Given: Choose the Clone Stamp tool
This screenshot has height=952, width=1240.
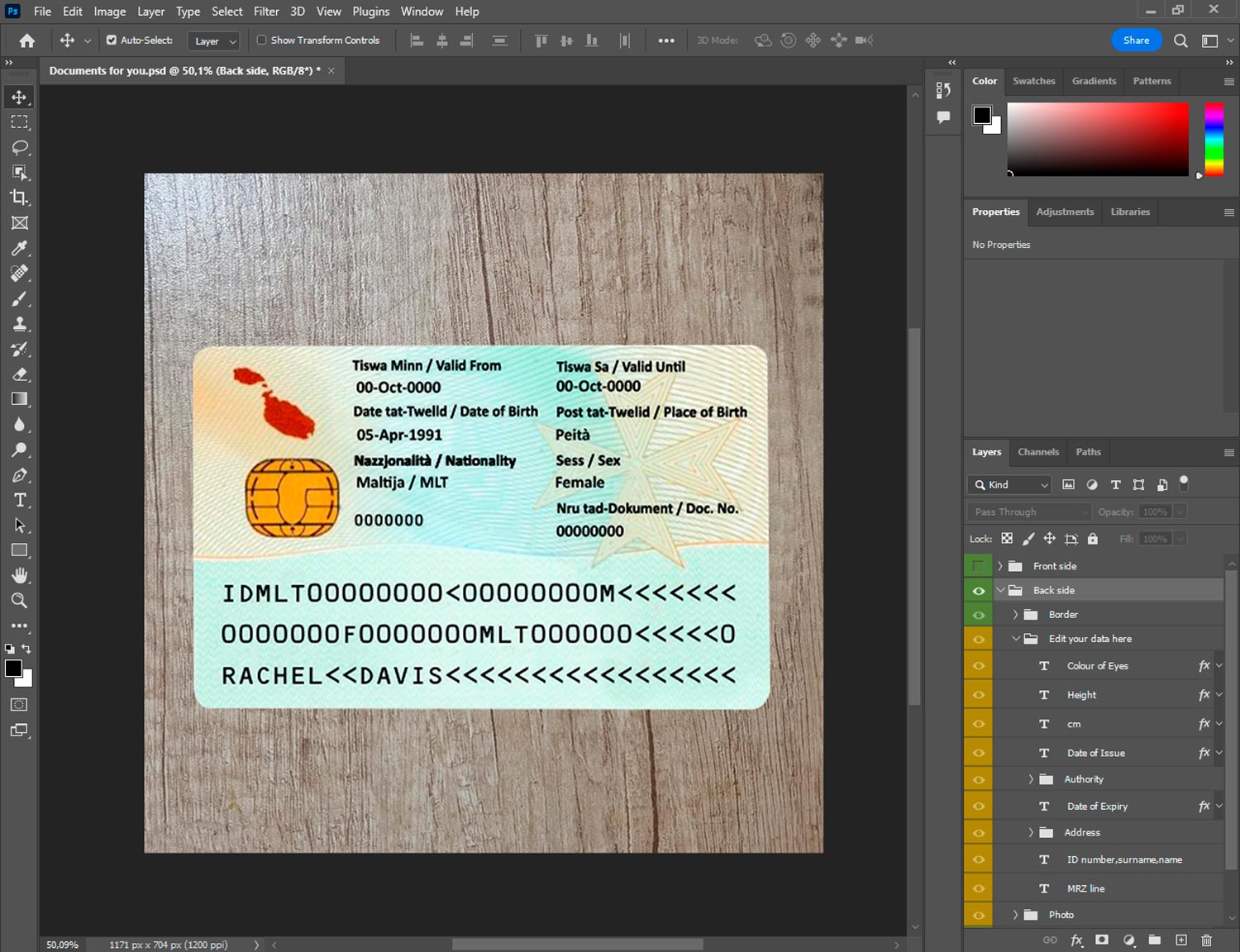Looking at the screenshot, I should [20, 324].
